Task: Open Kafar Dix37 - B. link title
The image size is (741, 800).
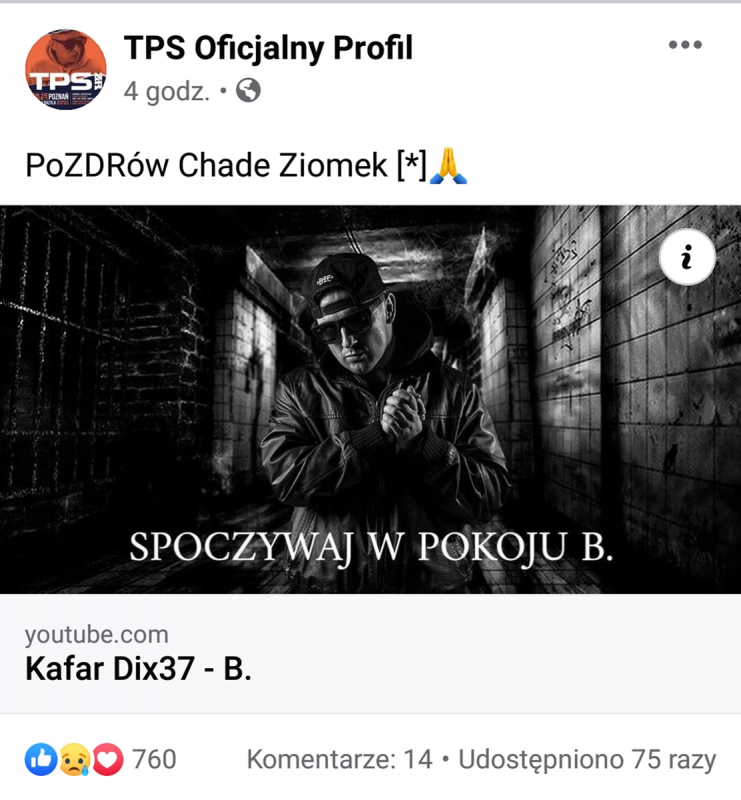Action: pos(138,668)
